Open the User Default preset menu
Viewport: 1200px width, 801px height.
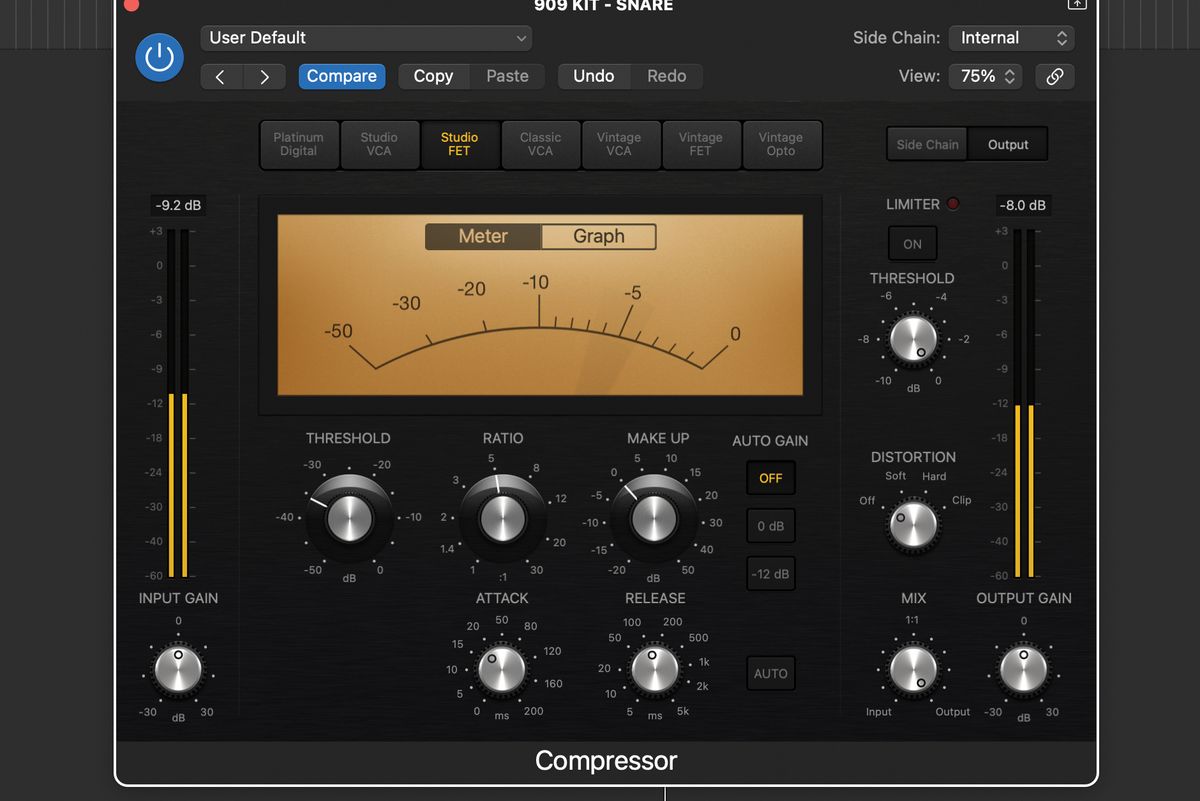click(x=366, y=37)
